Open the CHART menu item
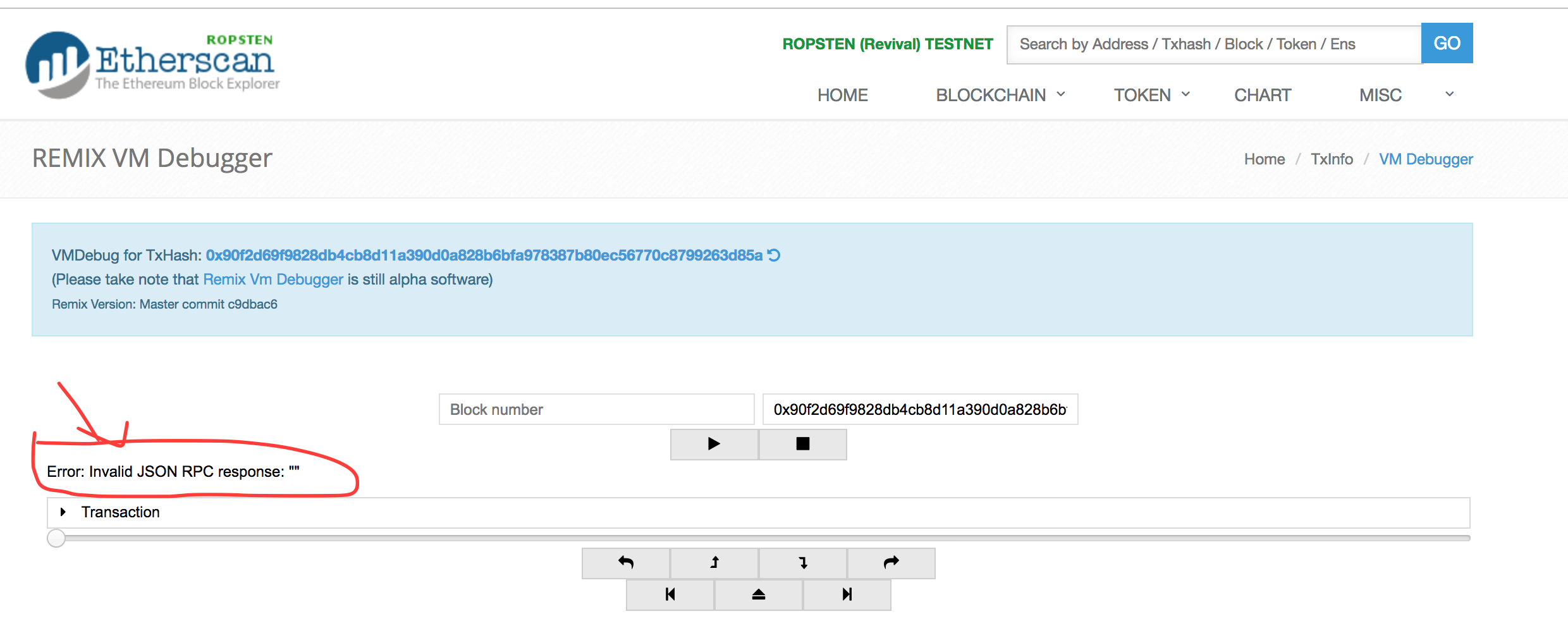1568x640 pixels. (1263, 95)
